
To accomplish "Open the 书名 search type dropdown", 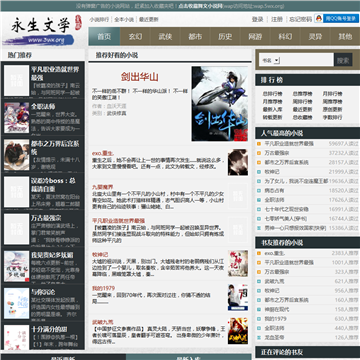I will click(271, 60).
